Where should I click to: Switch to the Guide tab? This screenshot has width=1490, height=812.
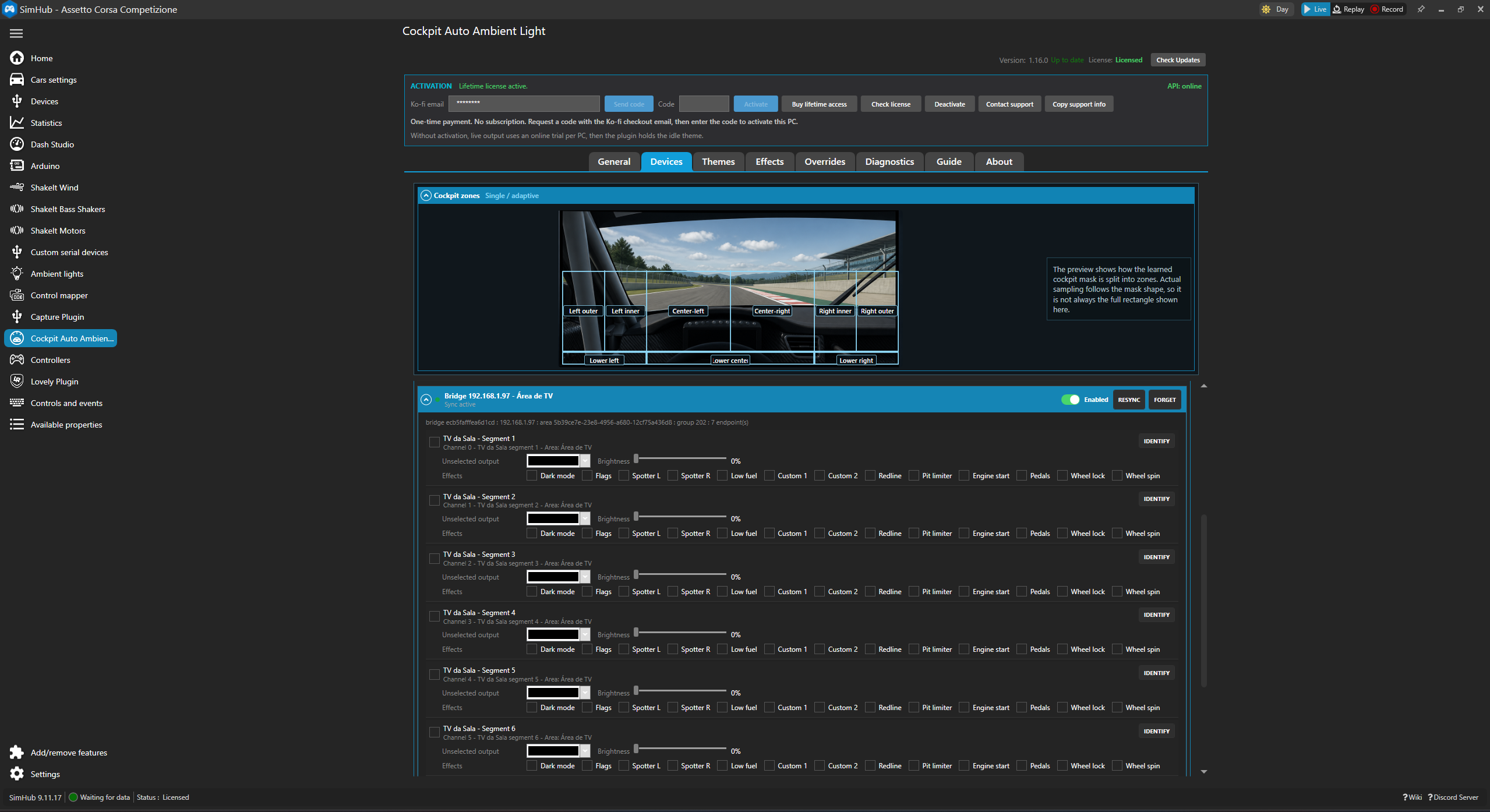(949, 162)
